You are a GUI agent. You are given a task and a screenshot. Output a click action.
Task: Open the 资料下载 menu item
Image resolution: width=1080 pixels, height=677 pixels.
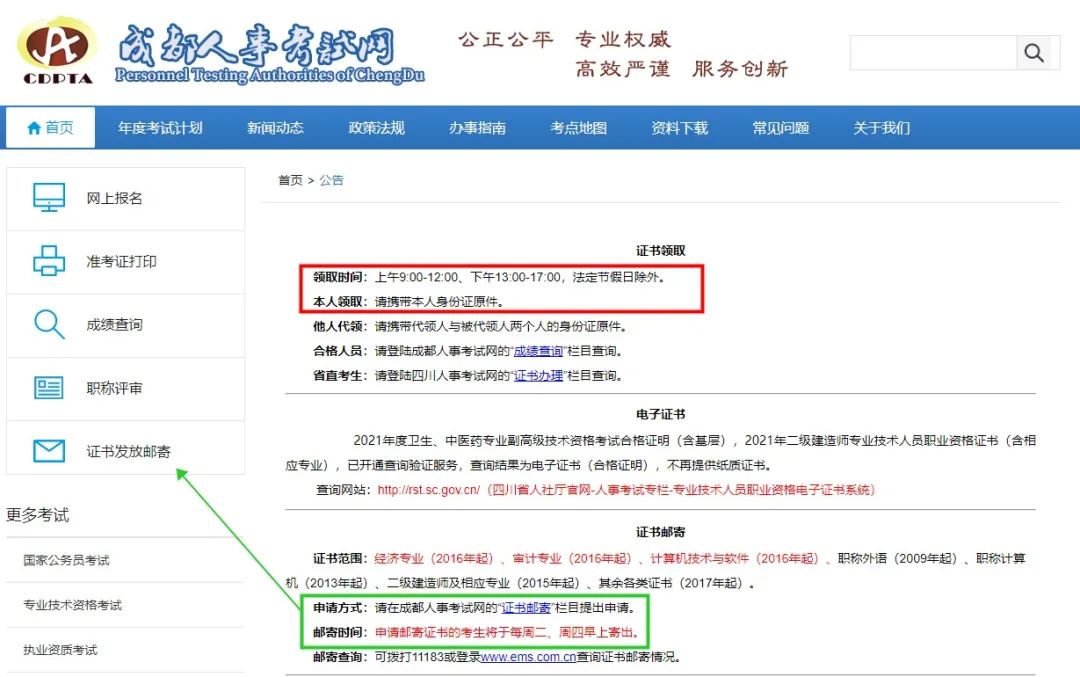[679, 128]
